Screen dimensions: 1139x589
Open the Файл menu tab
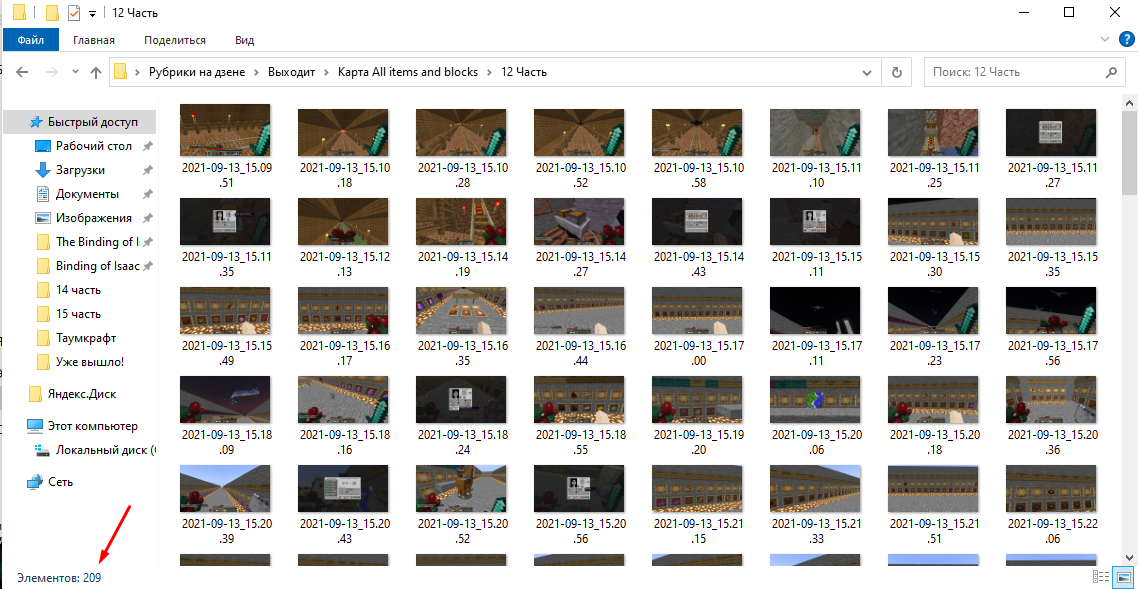point(31,40)
